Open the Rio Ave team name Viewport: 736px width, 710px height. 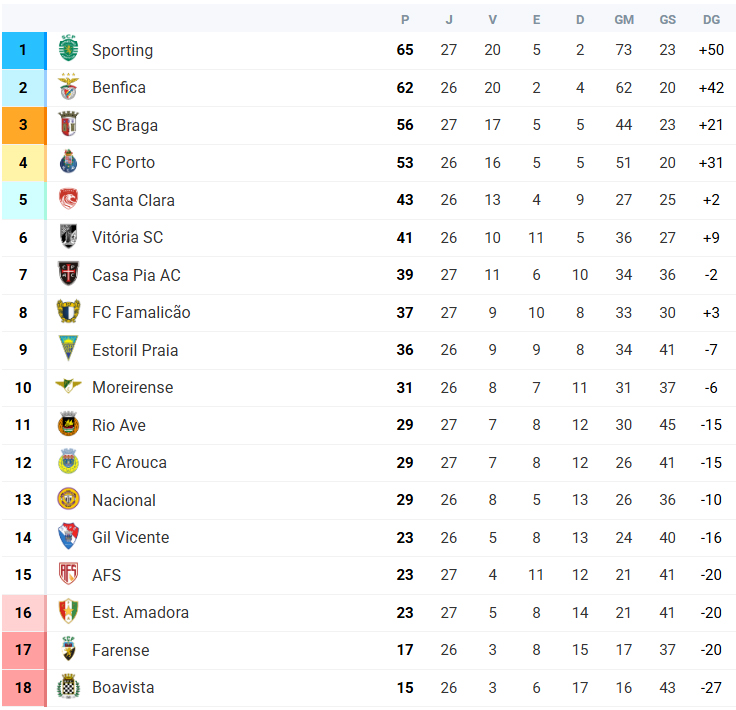click(119, 425)
